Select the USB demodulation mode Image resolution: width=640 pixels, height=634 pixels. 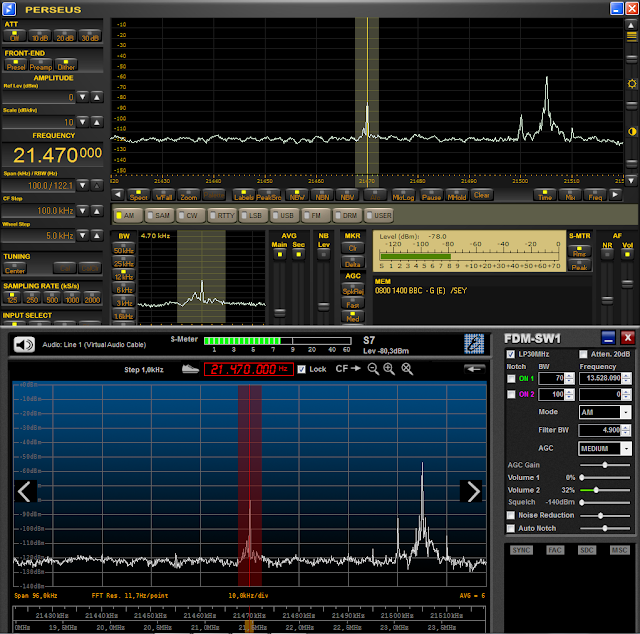tap(284, 215)
